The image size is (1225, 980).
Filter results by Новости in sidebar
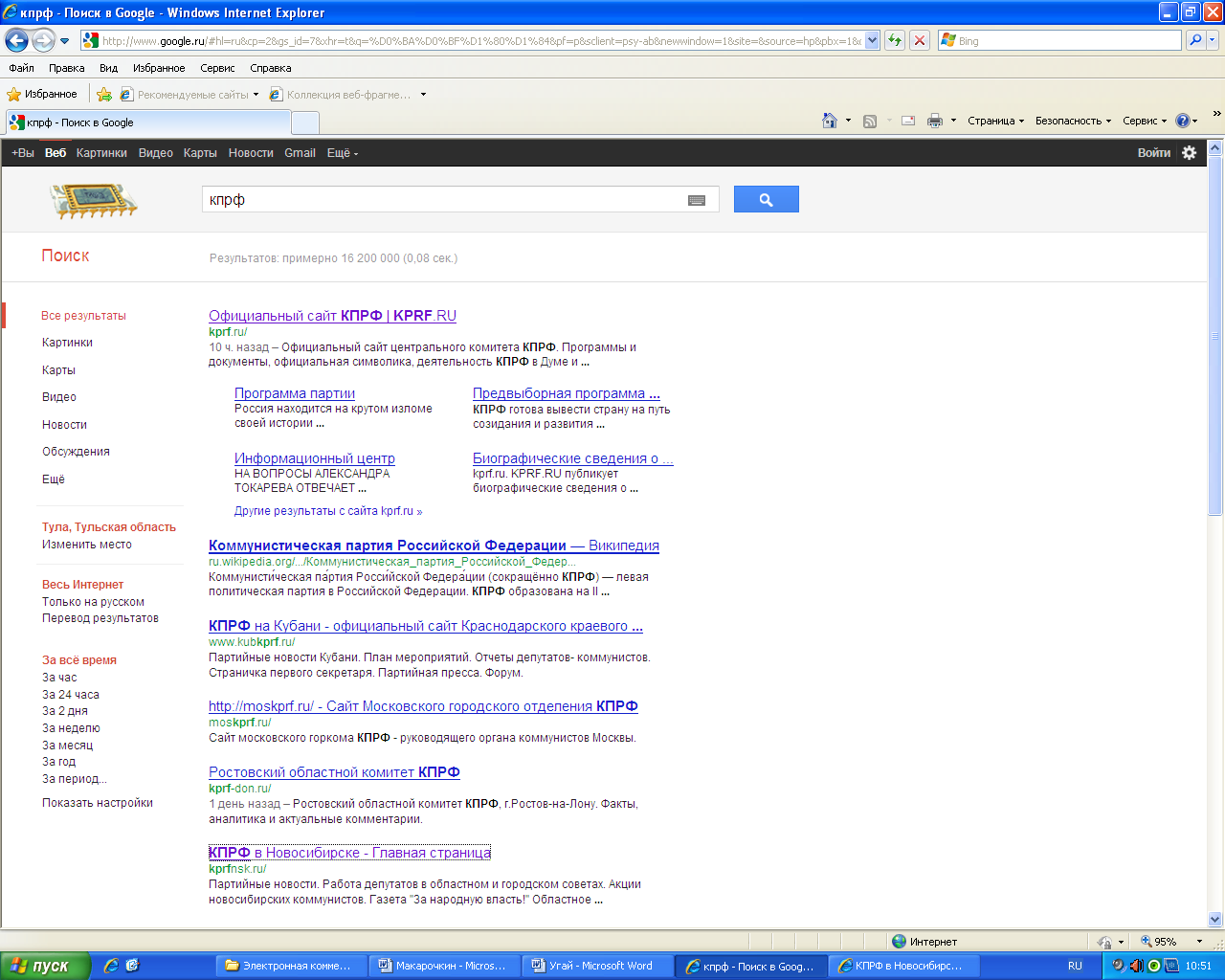[64, 424]
